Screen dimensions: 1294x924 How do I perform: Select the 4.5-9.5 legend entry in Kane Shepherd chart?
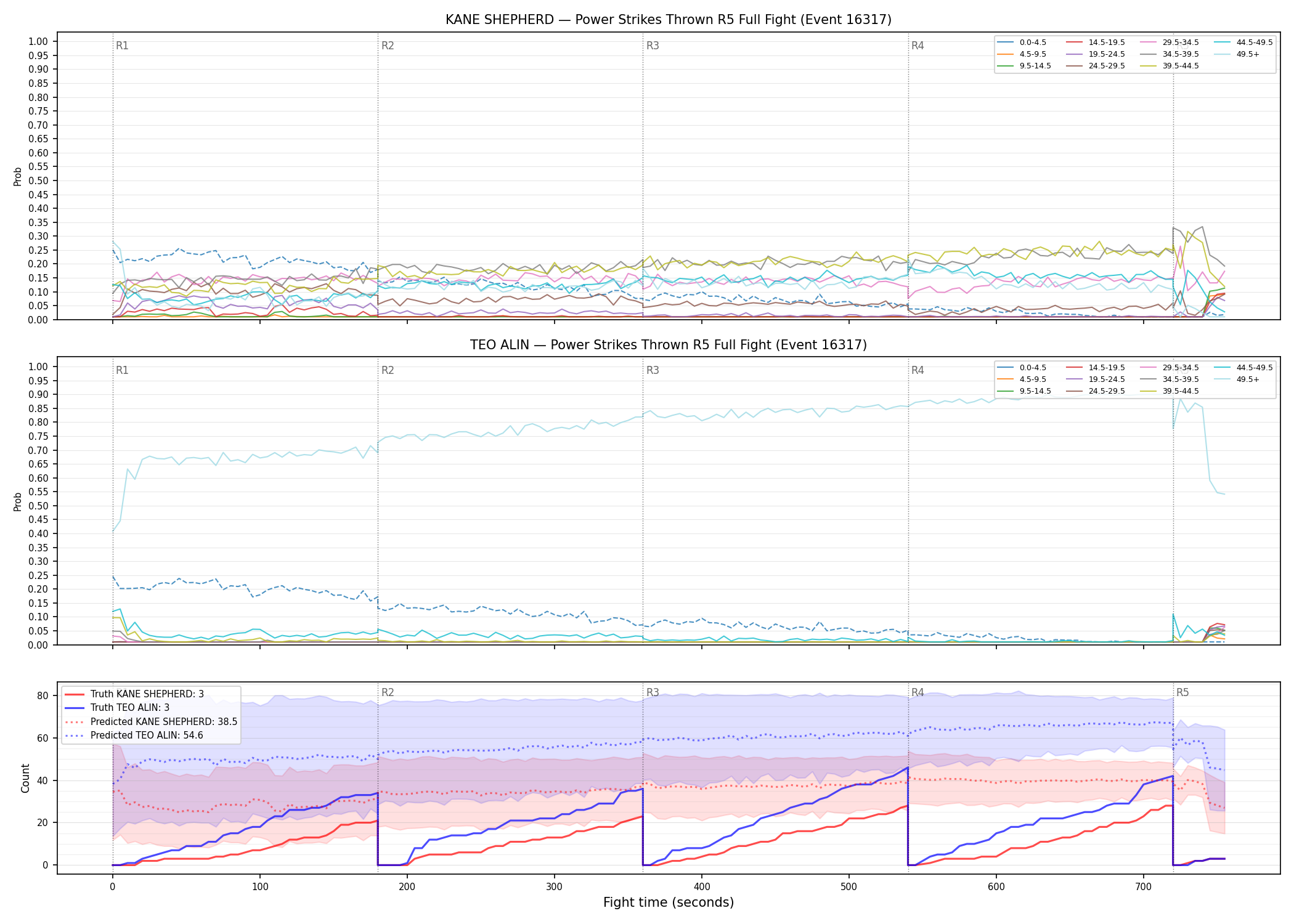(x=1023, y=54)
